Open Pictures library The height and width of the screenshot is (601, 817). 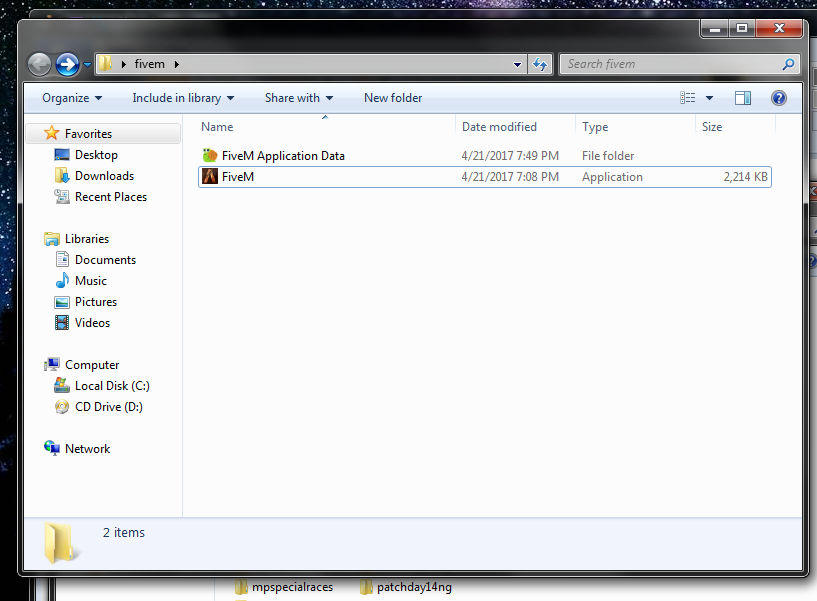point(96,302)
